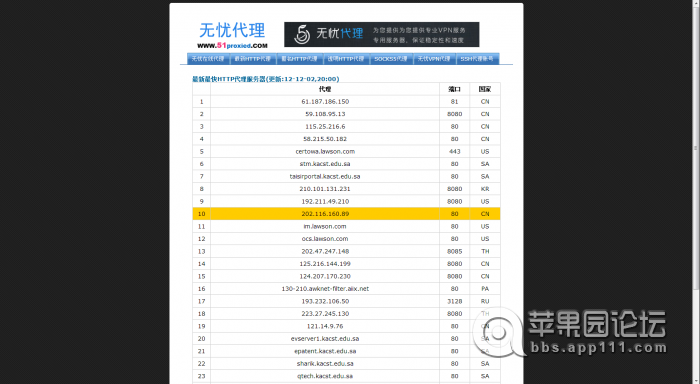Select the highlighted proxy 202.116.160.89 row
The image size is (700, 384).
346,214
